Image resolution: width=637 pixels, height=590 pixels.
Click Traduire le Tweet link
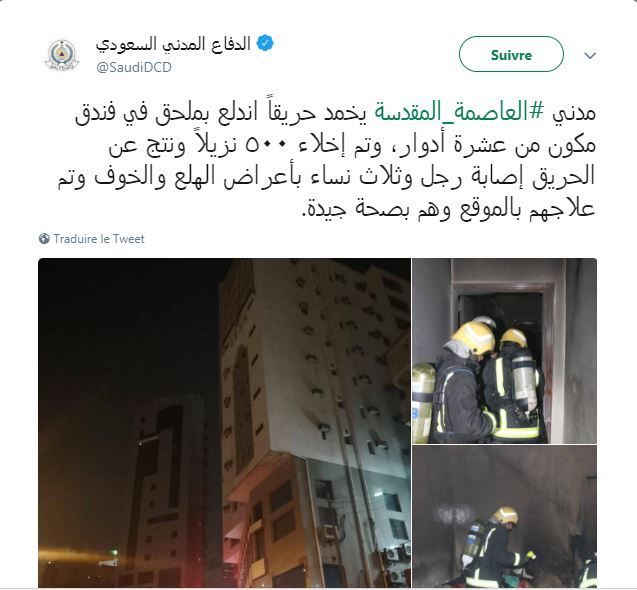pos(99,239)
